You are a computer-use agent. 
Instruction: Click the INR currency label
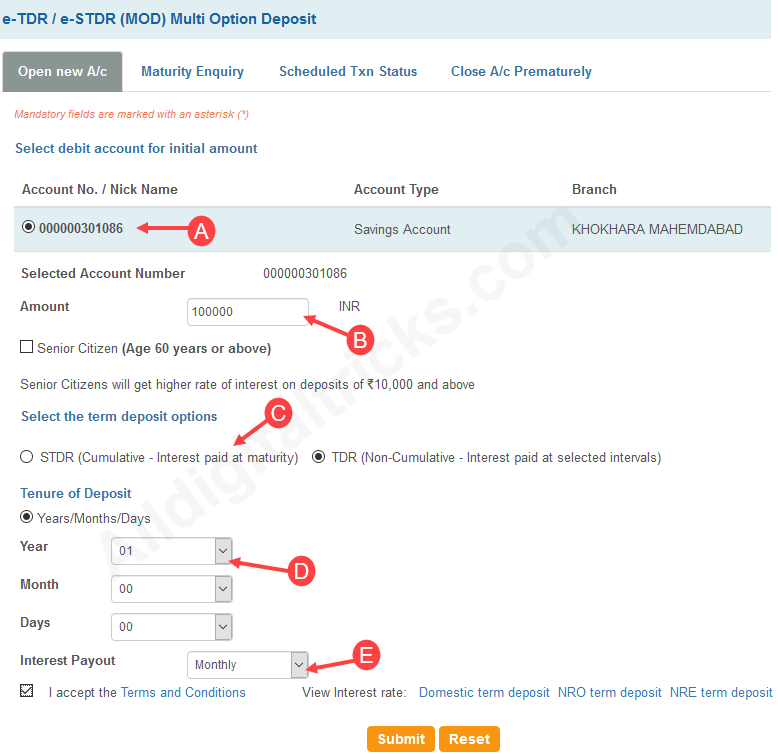click(349, 306)
